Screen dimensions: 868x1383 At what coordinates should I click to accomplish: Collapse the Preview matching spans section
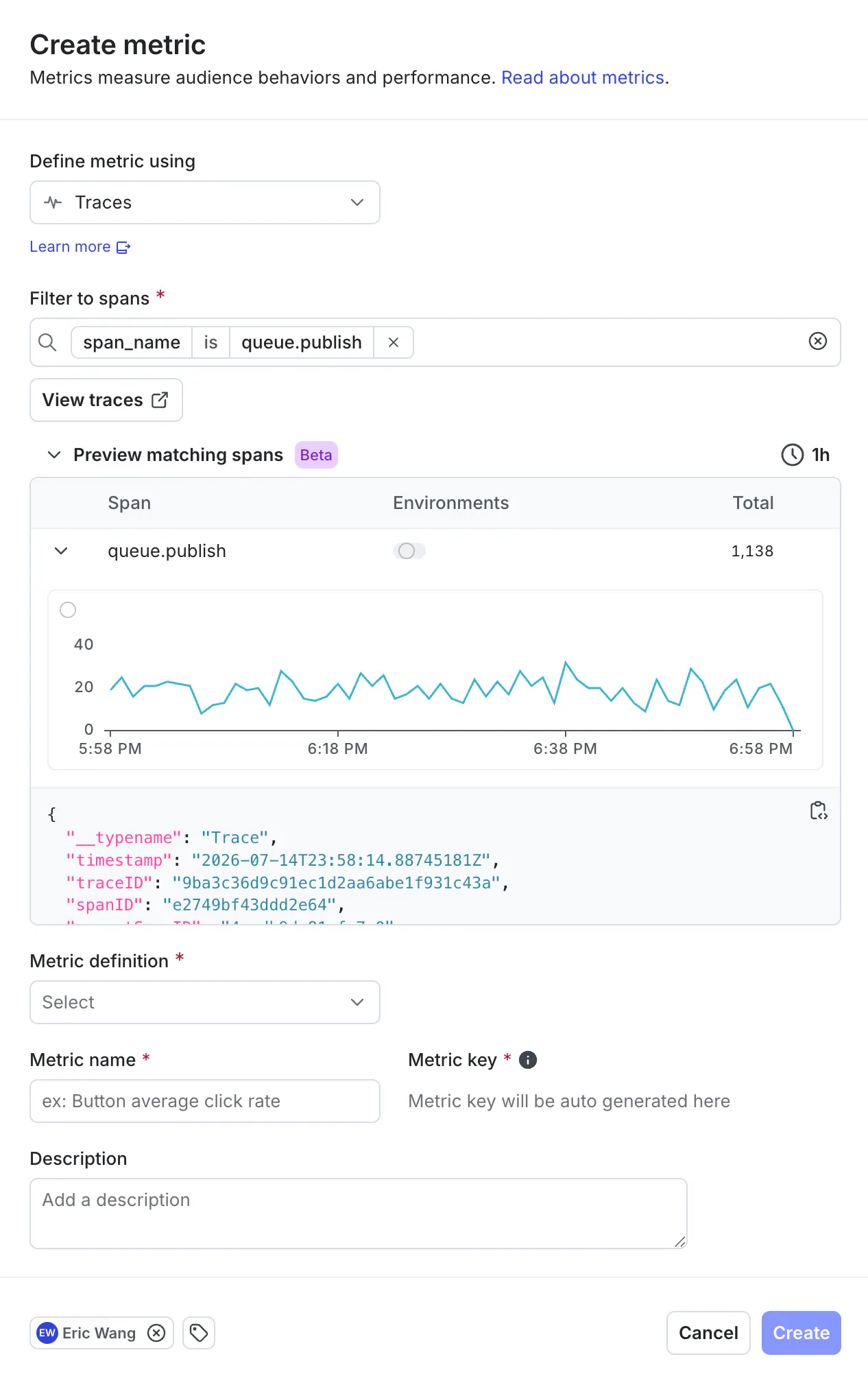click(54, 455)
